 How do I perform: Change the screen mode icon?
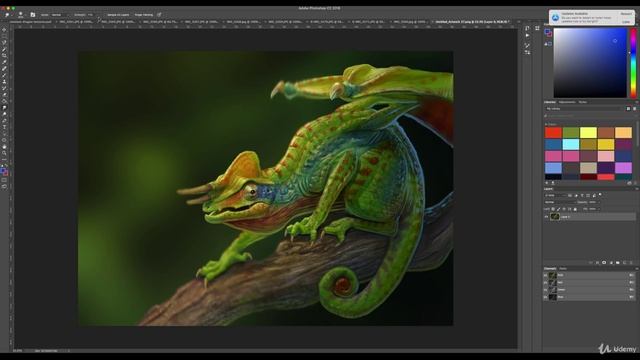[x=4, y=187]
